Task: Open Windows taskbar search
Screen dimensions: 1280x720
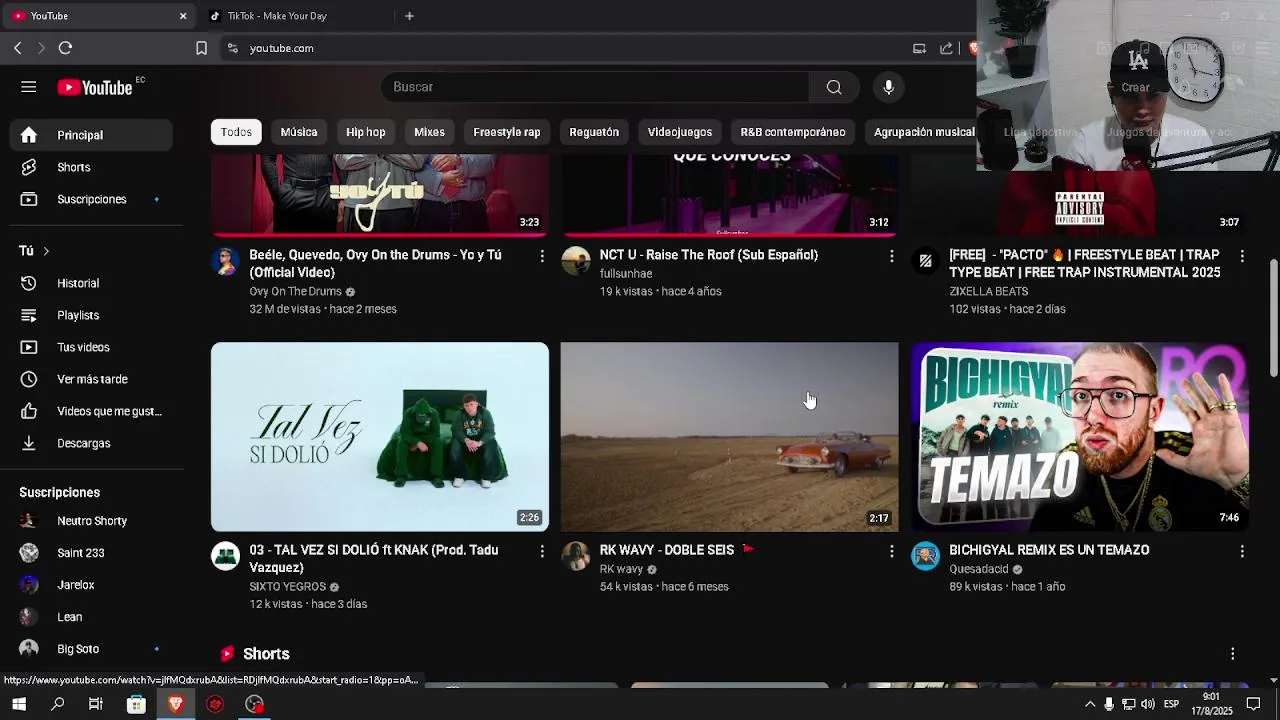Action: (58, 704)
